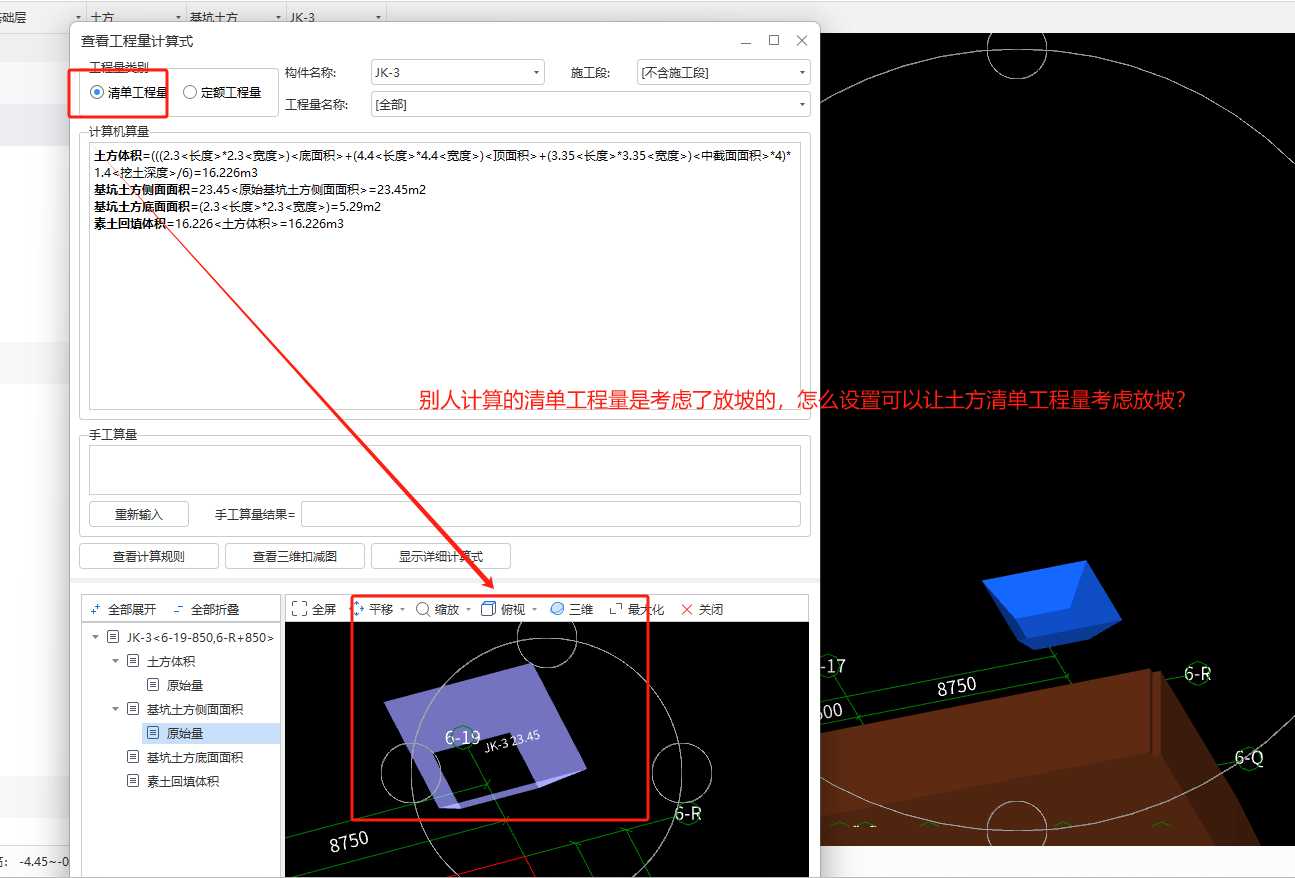Open the 俯视 dropdown arrow
Viewport: 1295px width, 878px height.
pos(534,610)
